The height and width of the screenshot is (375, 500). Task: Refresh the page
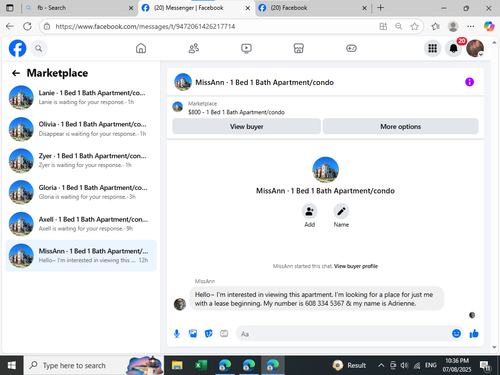click(27, 26)
